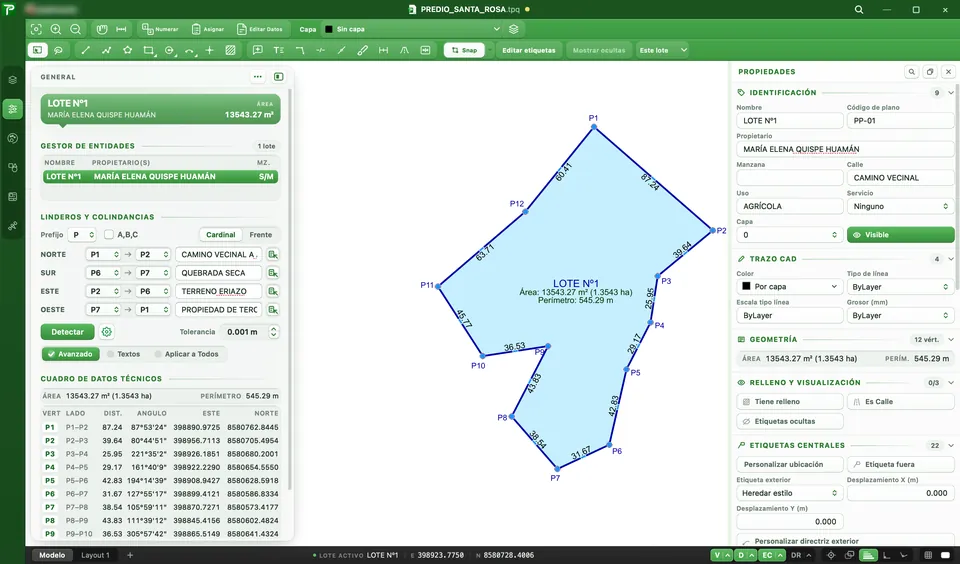The image size is (960, 564).
Task: Click the Personalizar ubicación button
Action: coord(789,464)
